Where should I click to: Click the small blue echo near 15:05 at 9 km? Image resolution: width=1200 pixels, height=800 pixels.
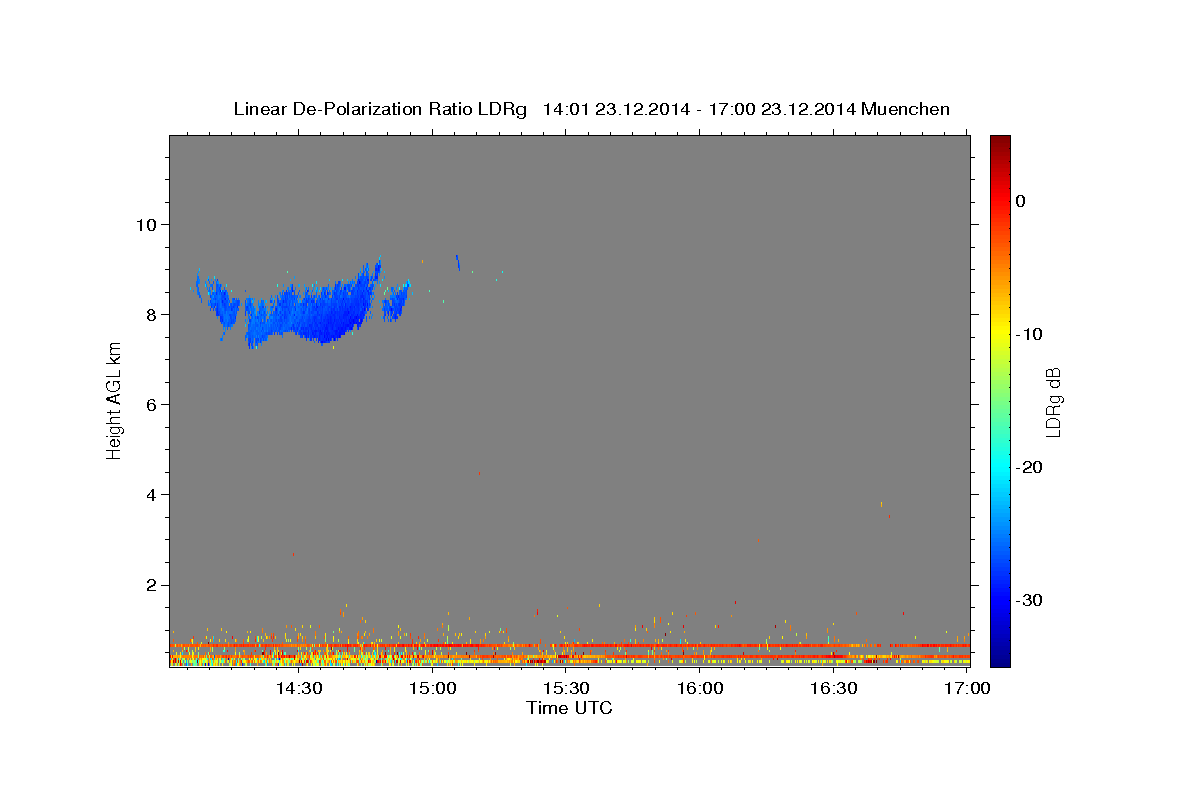coord(458,262)
